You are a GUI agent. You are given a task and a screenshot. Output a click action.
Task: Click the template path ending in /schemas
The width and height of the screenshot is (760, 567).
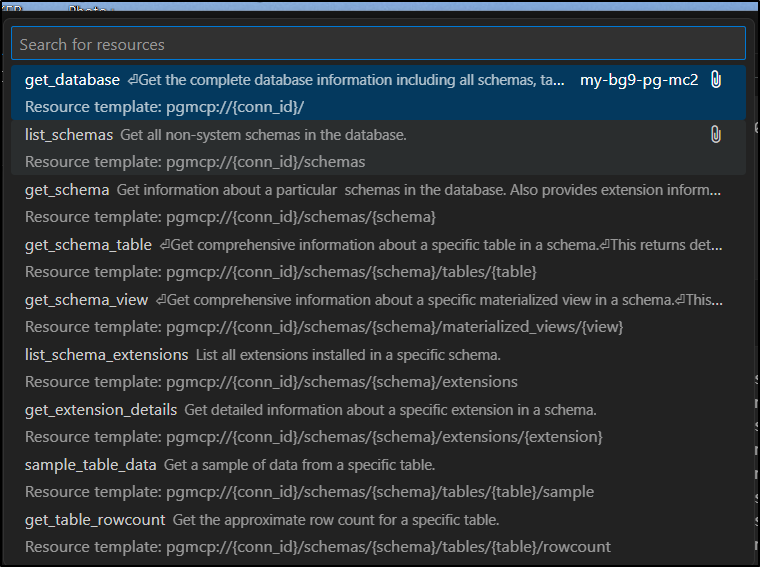pyautogui.click(x=195, y=162)
